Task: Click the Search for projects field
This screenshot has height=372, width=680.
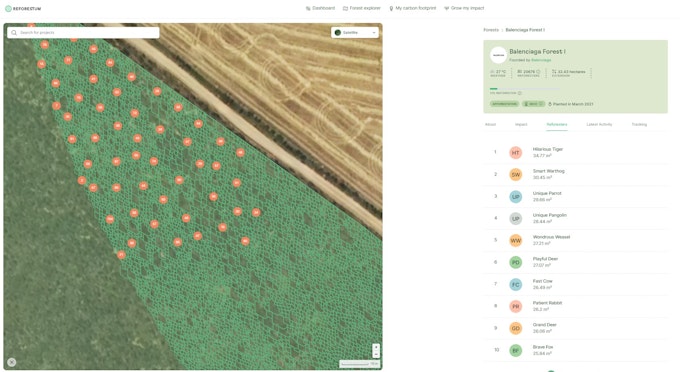Action: pos(83,33)
